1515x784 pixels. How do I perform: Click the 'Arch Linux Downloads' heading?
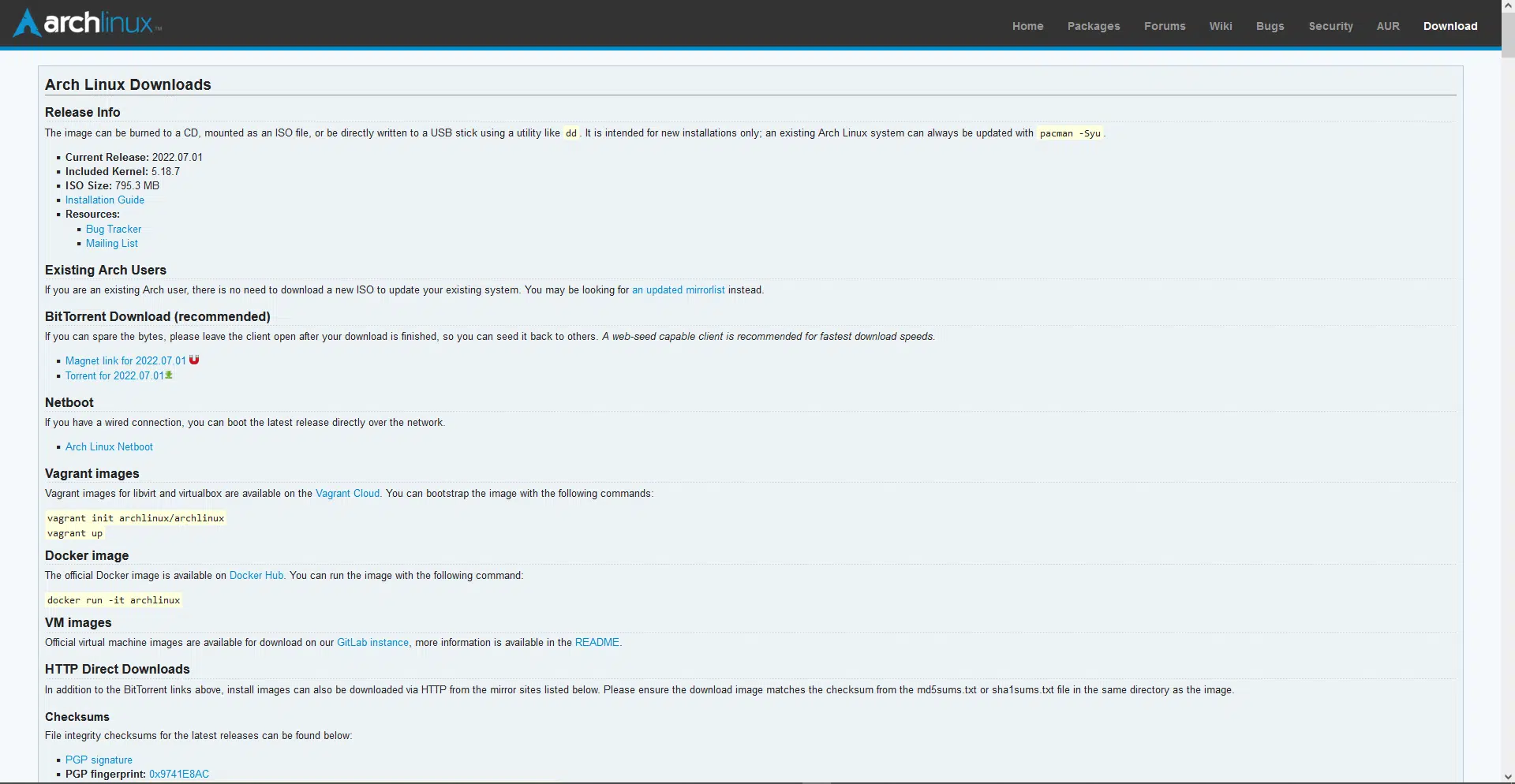point(128,84)
